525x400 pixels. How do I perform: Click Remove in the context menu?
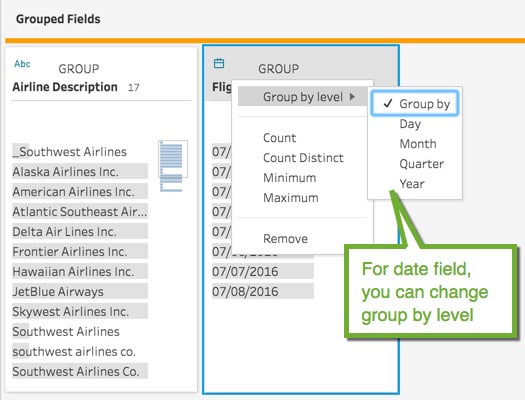pyautogui.click(x=285, y=239)
